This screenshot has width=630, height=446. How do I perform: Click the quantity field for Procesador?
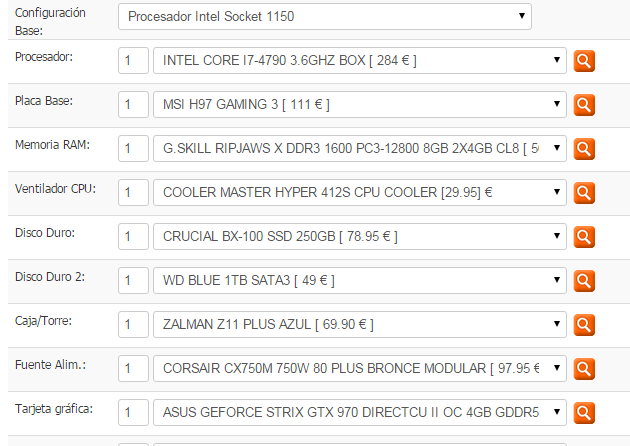pyautogui.click(x=133, y=61)
